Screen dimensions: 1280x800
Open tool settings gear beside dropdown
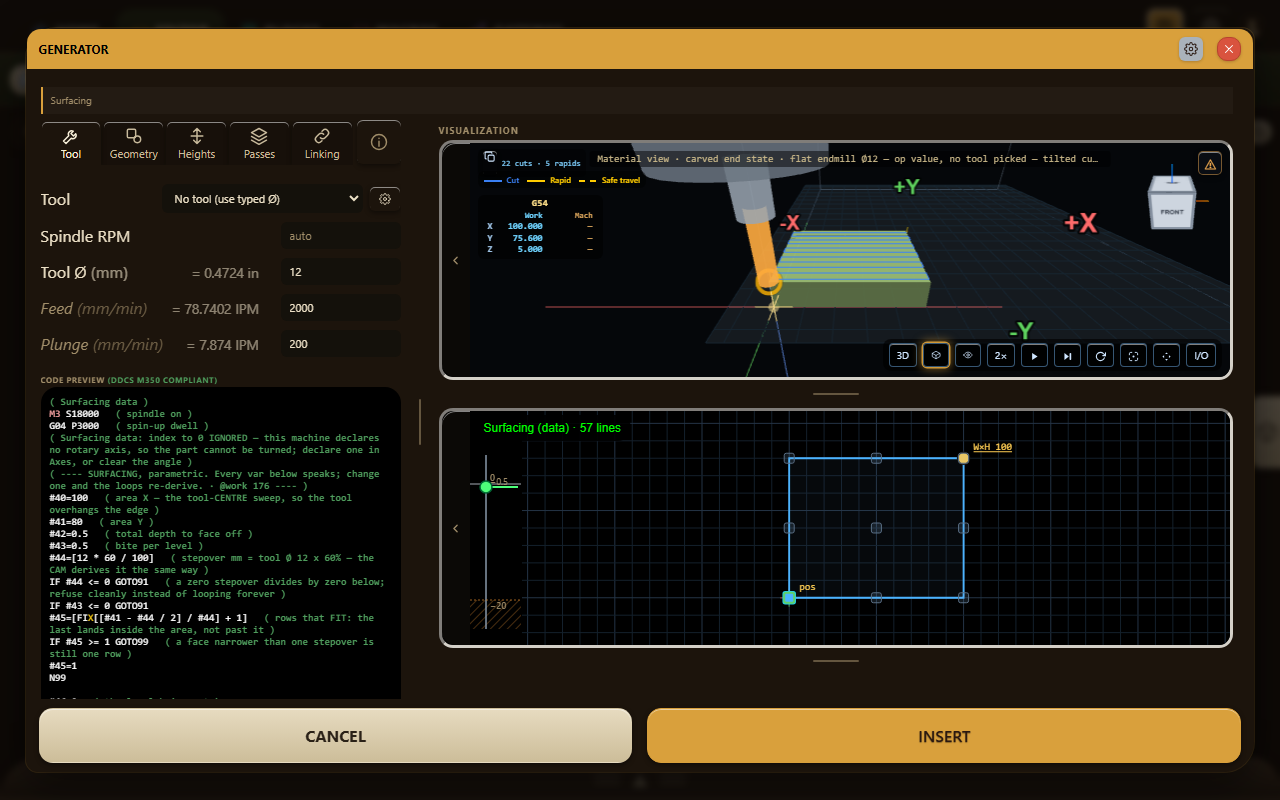(385, 199)
